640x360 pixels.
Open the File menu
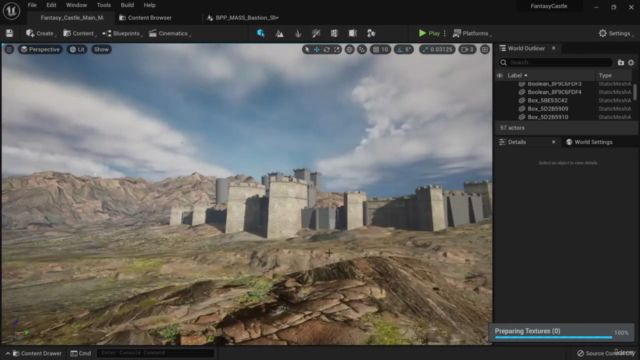click(x=32, y=5)
